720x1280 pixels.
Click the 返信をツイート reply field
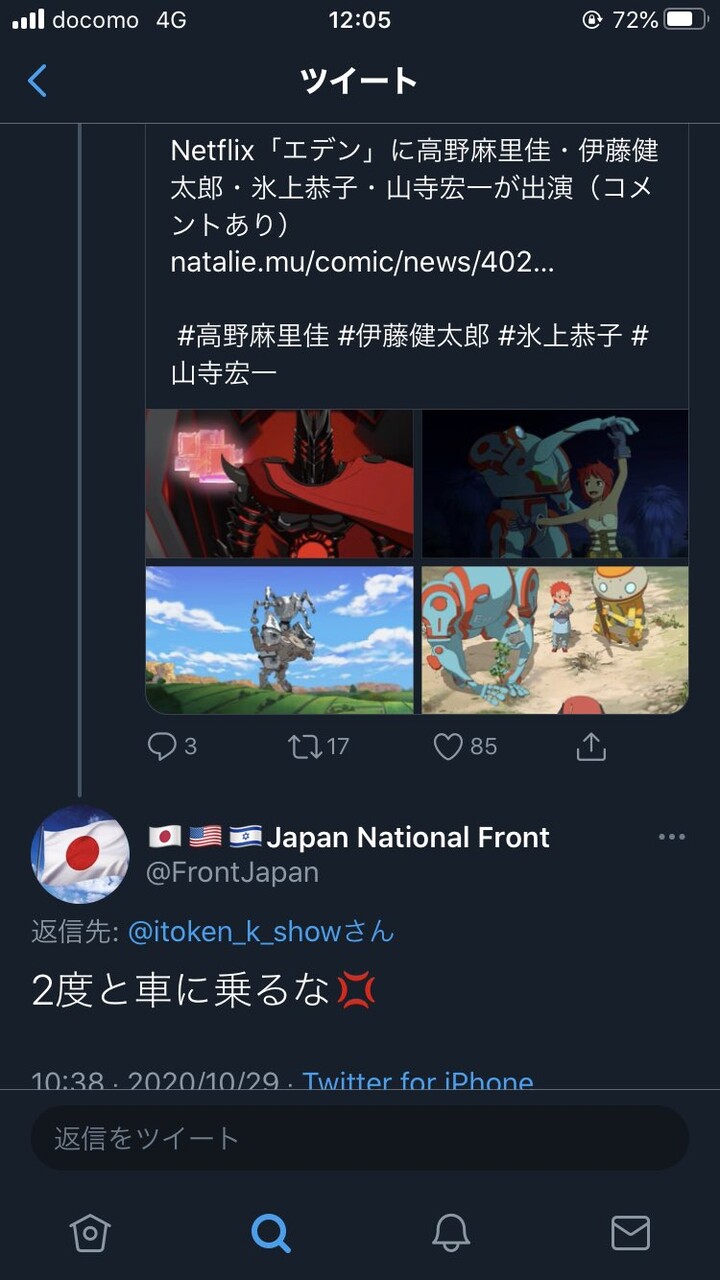click(360, 1138)
